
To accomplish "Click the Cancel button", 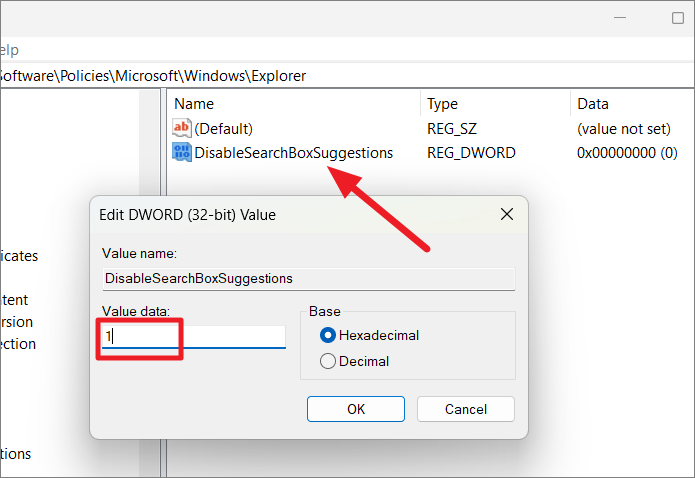I will (x=465, y=409).
